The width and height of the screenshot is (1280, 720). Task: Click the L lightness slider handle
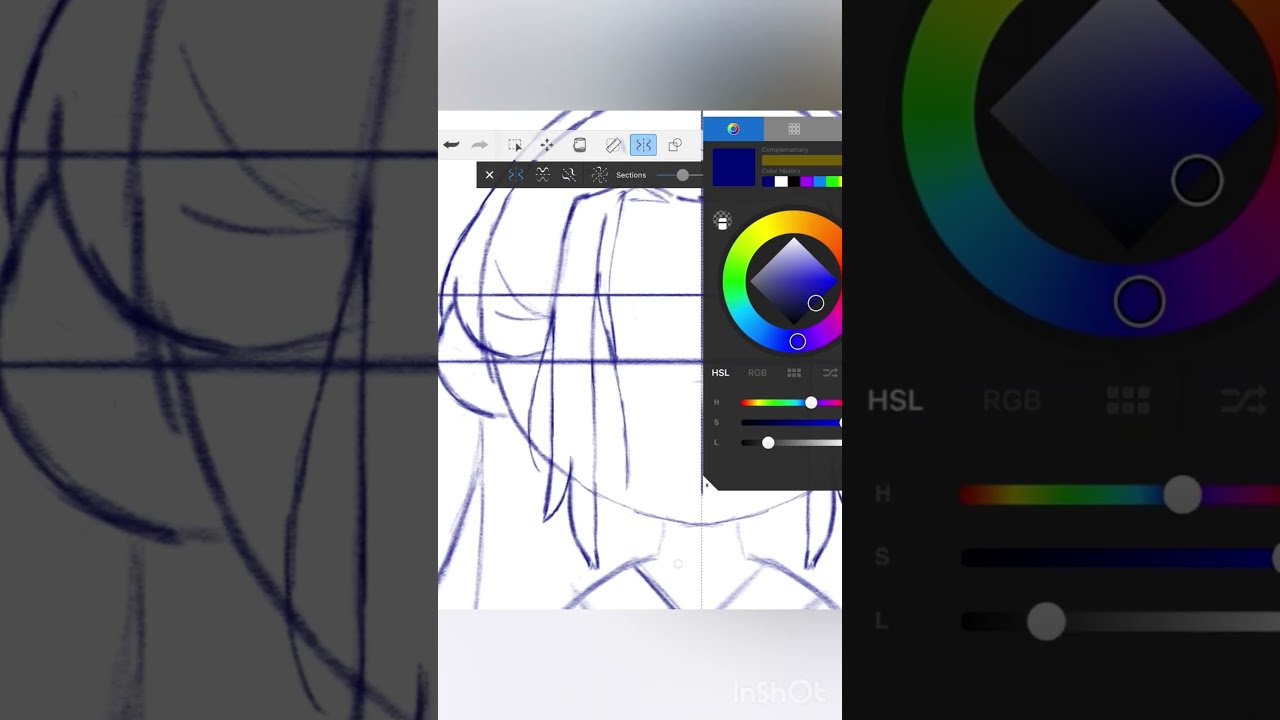coord(768,442)
